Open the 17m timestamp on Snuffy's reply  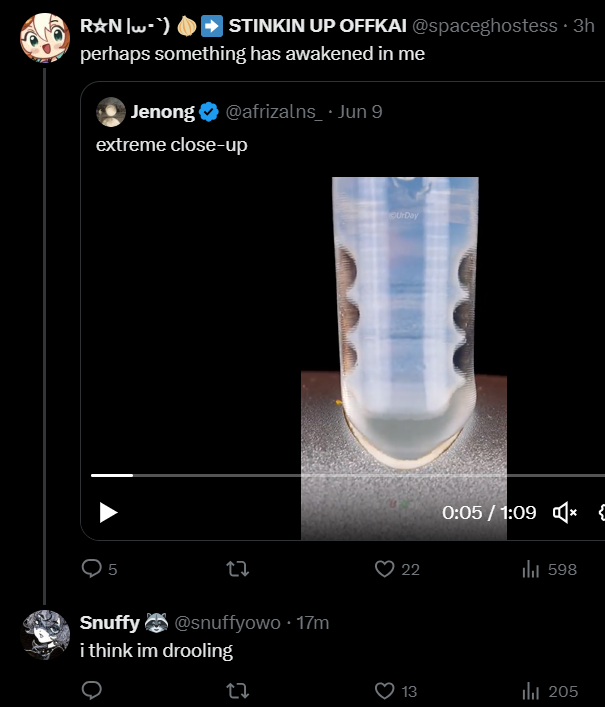313,623
